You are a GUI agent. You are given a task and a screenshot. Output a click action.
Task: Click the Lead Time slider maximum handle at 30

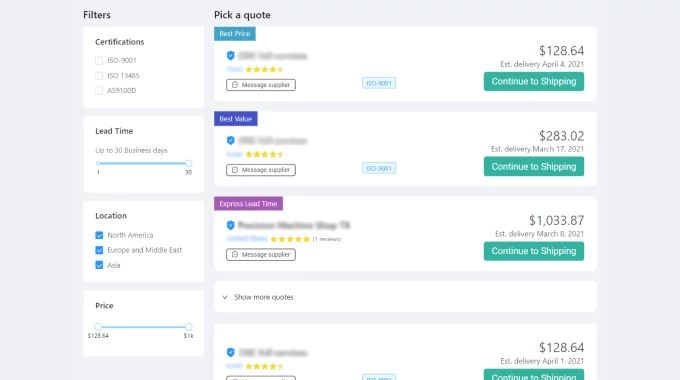[x=189, y=164]
